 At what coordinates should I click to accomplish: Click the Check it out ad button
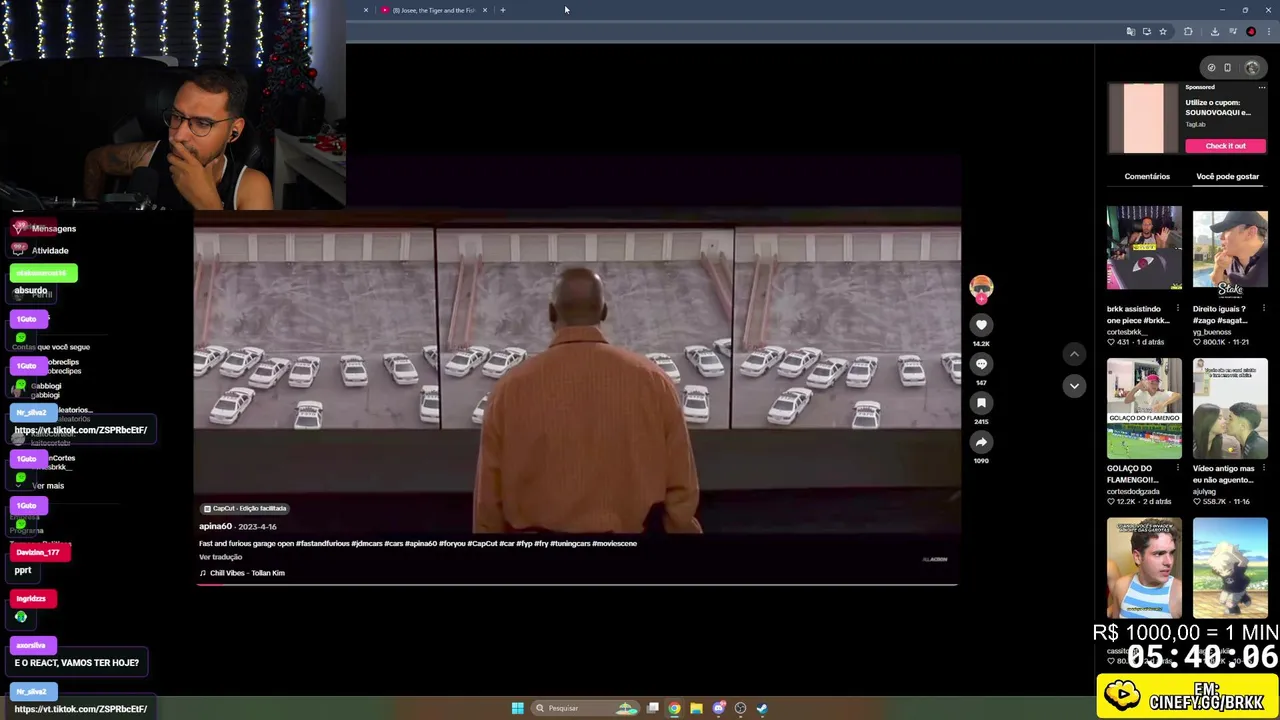1225,146
